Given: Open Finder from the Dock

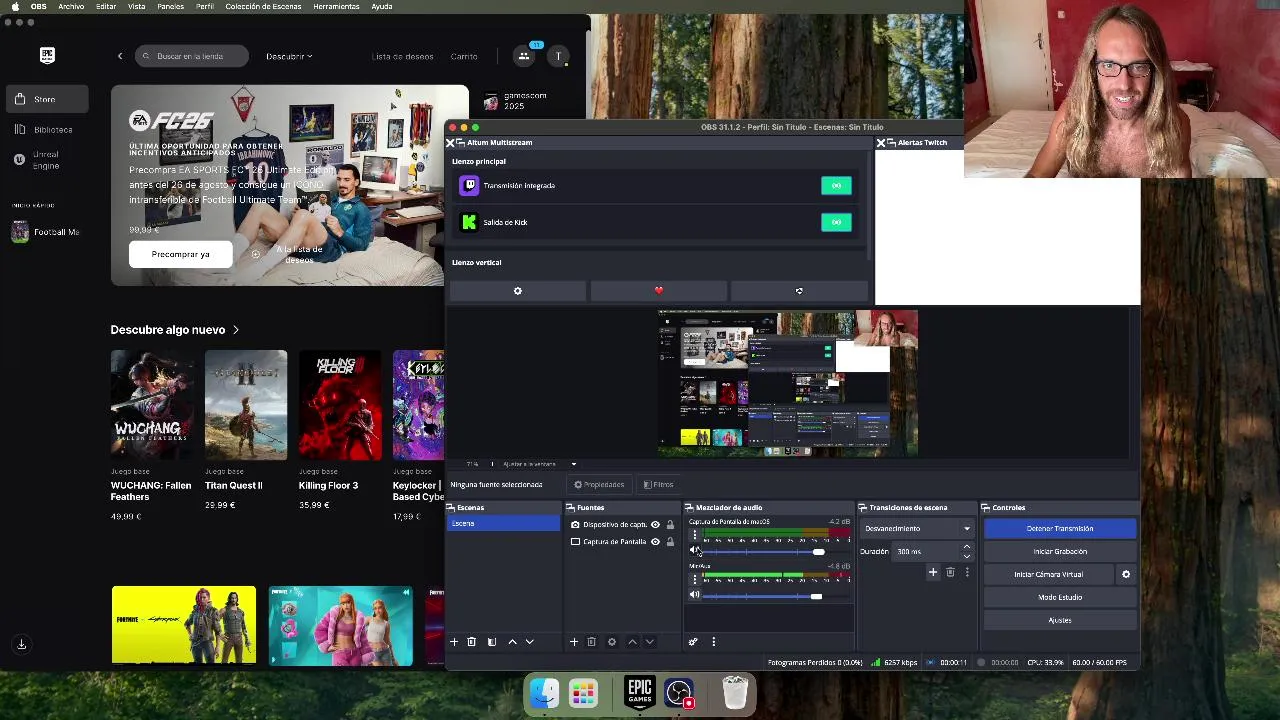Looking at the screenshot, I should pos(545,693).
